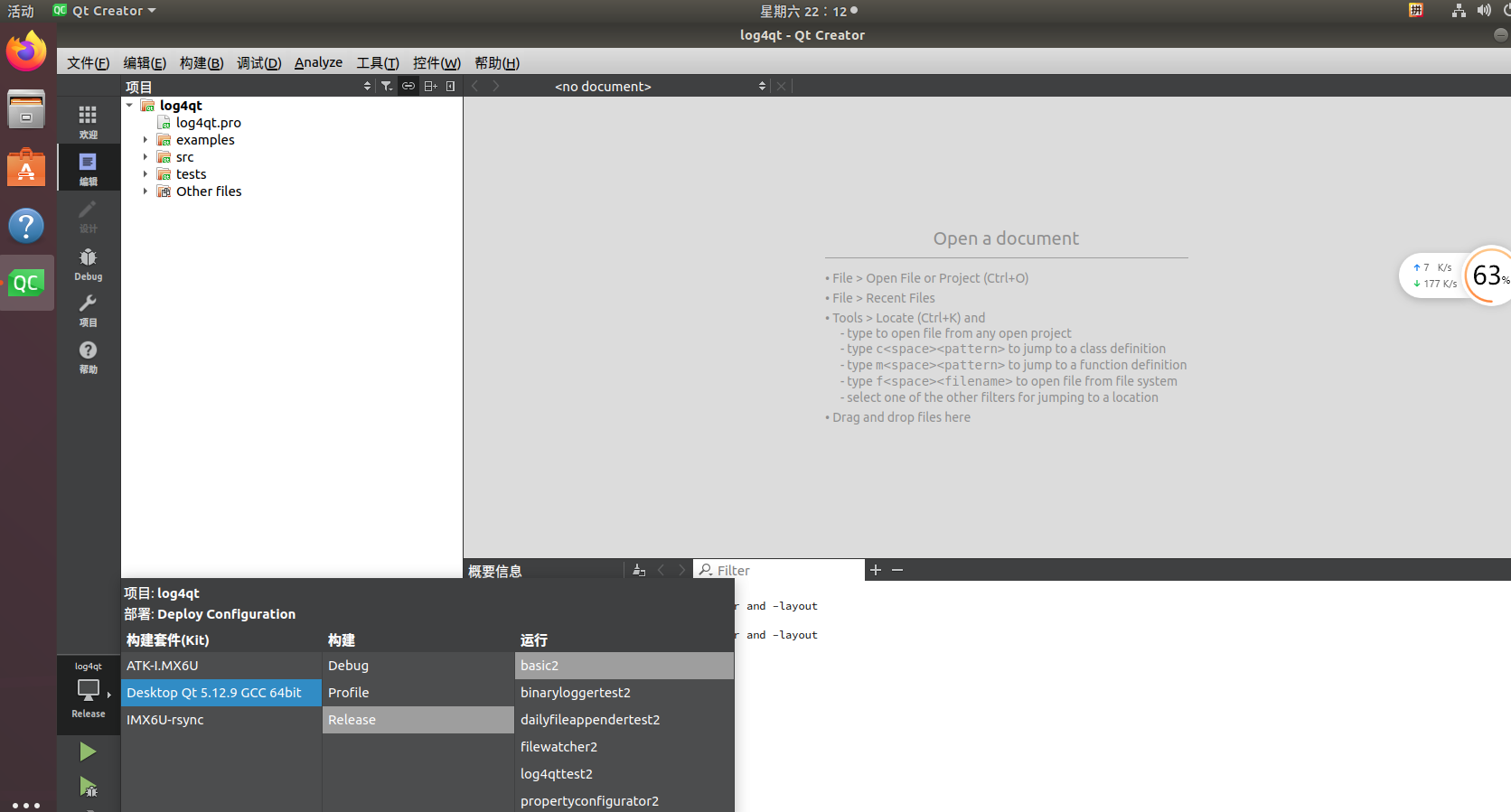Choose the Profile build configuration
The width and height of the screenshot is (1511, 812).
pyautogui.click(x=418, y=693)
